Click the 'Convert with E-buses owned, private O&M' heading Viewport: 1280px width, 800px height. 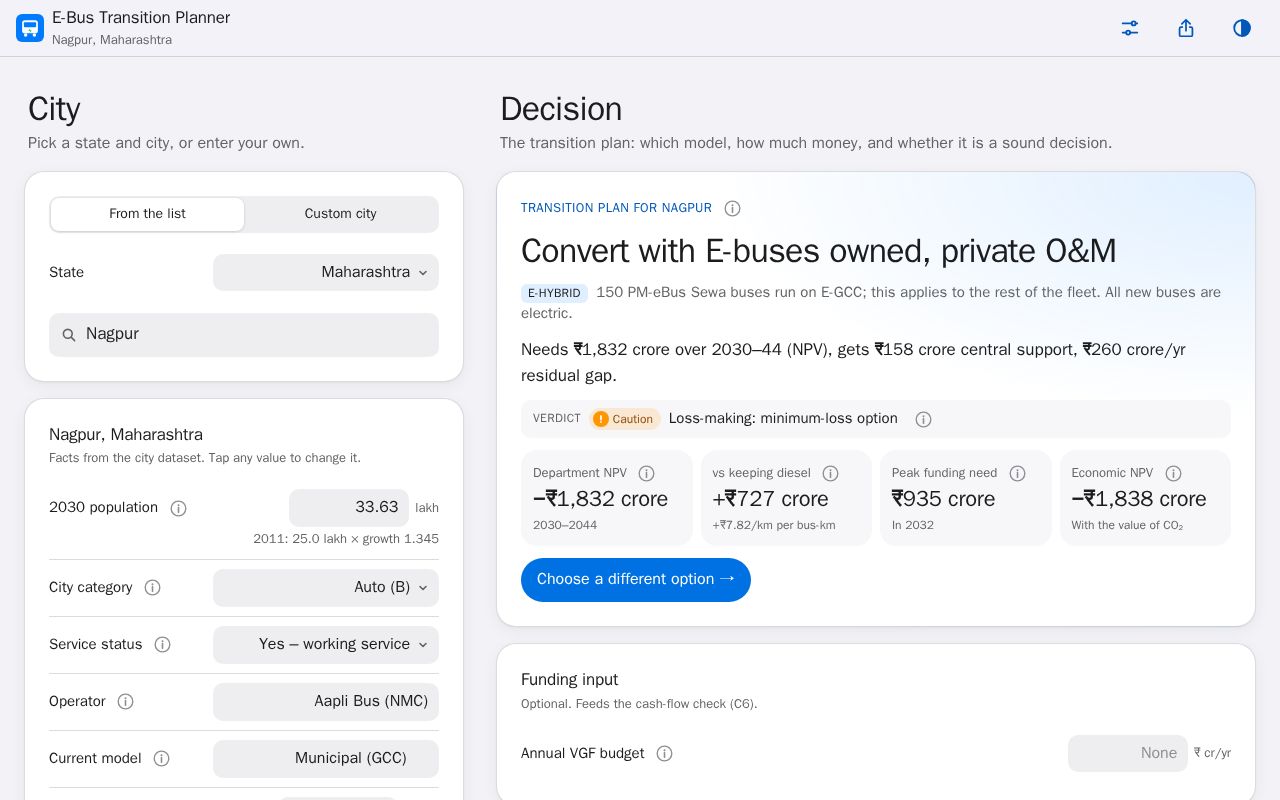(x=818, y=251)
